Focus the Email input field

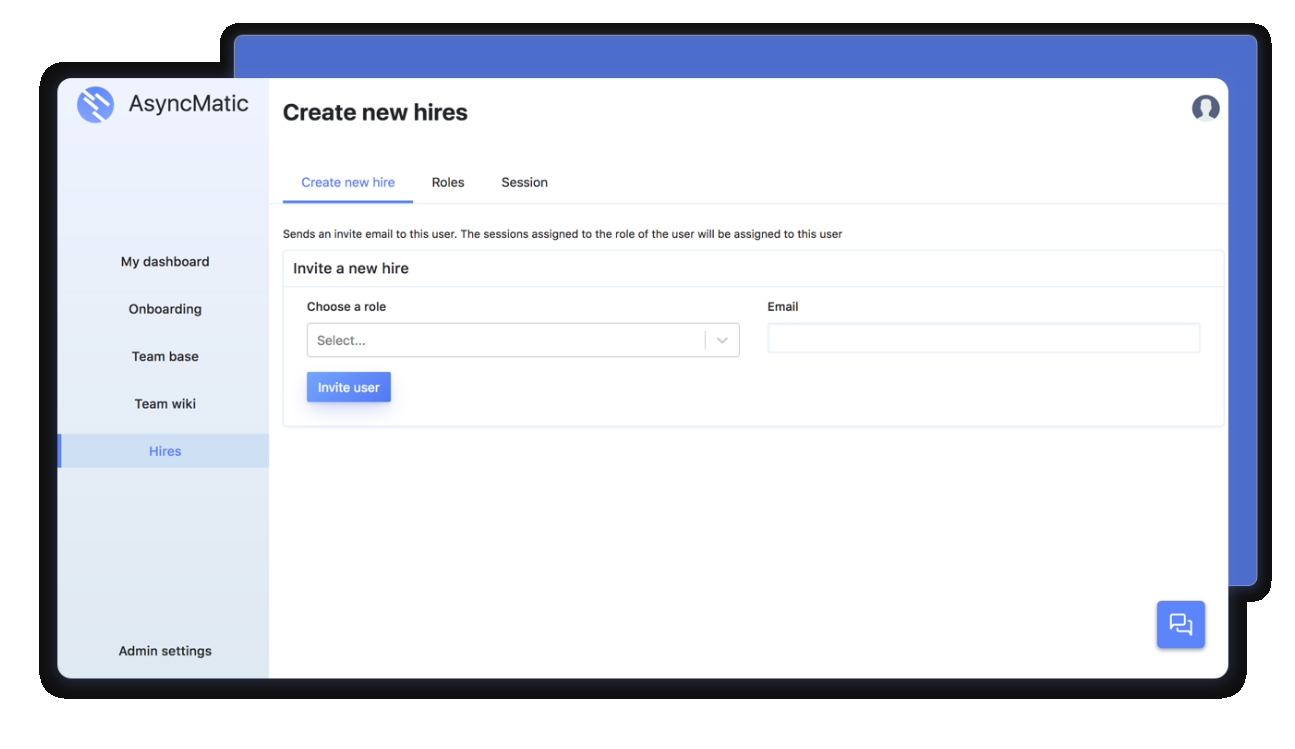[x=983, y=338]
